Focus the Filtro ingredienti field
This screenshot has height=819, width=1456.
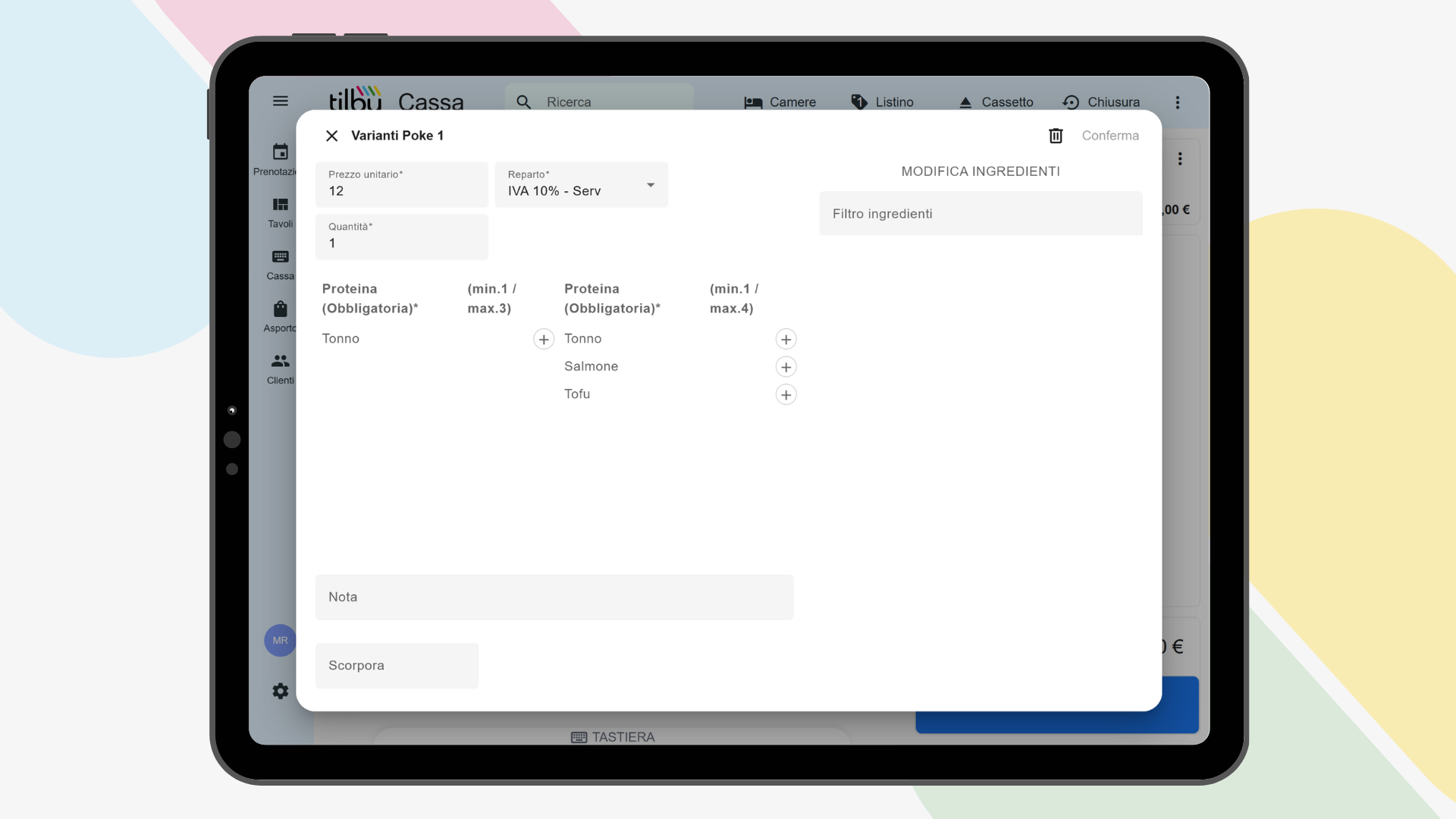(x=981, y=214)
